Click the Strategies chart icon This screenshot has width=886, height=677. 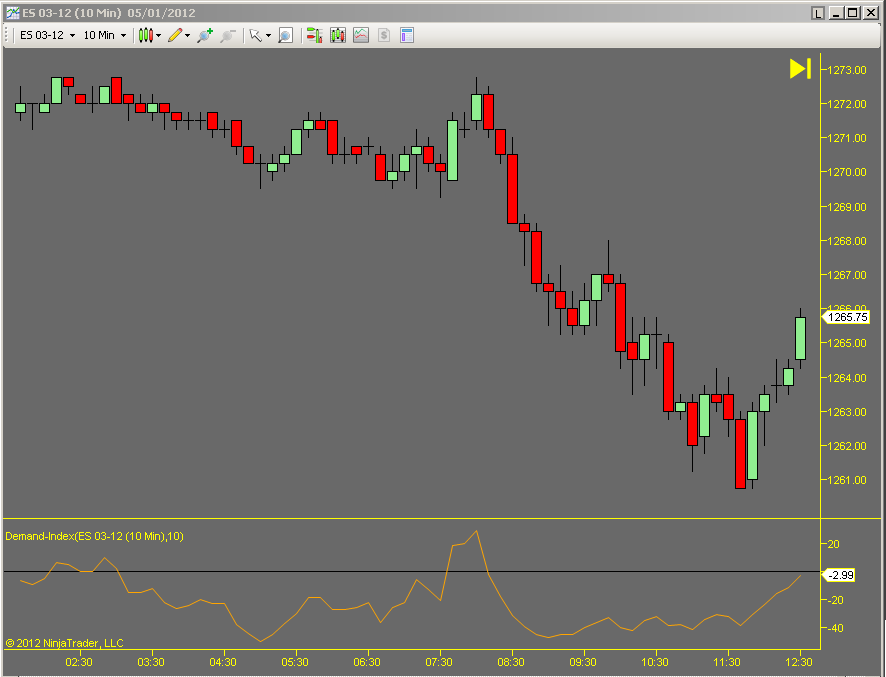361,35
